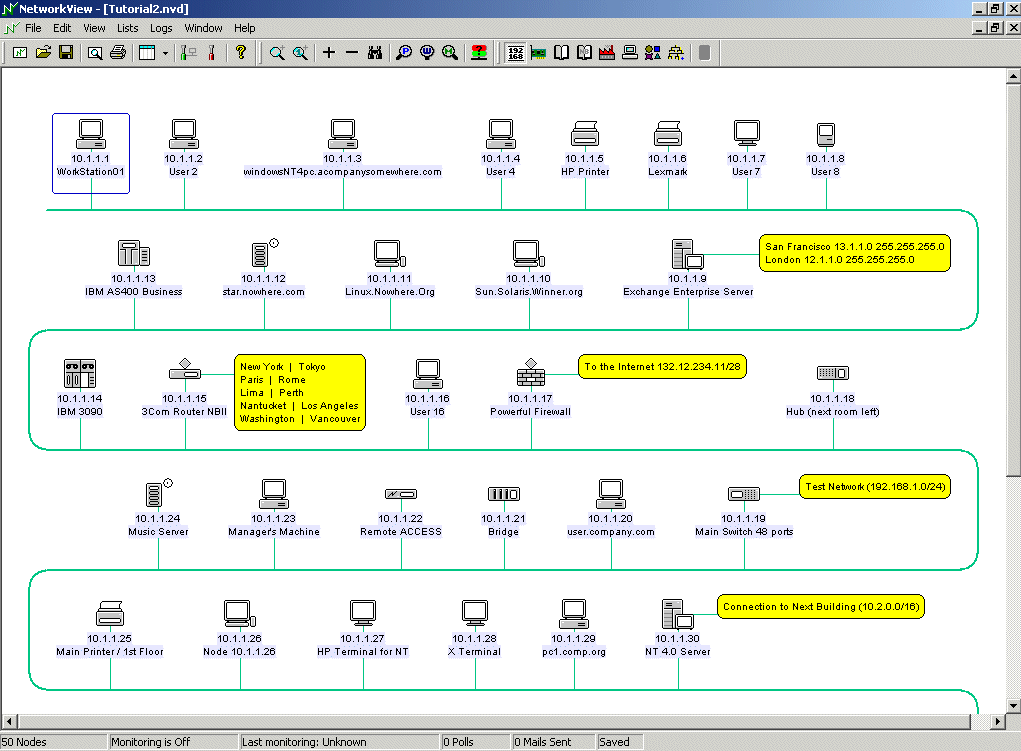
Task: Click the WorkStation01 node label
Action: click(x=90, y=172)
